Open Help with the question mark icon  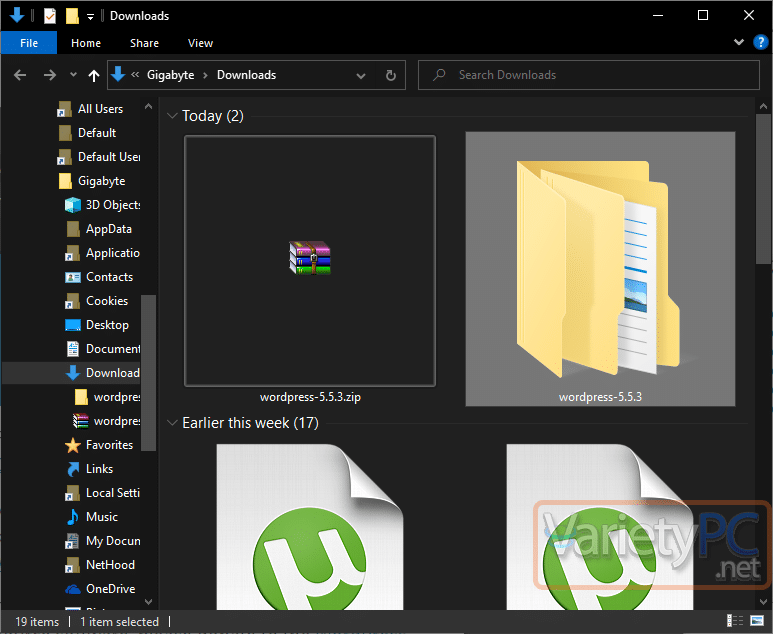(761, 42)
